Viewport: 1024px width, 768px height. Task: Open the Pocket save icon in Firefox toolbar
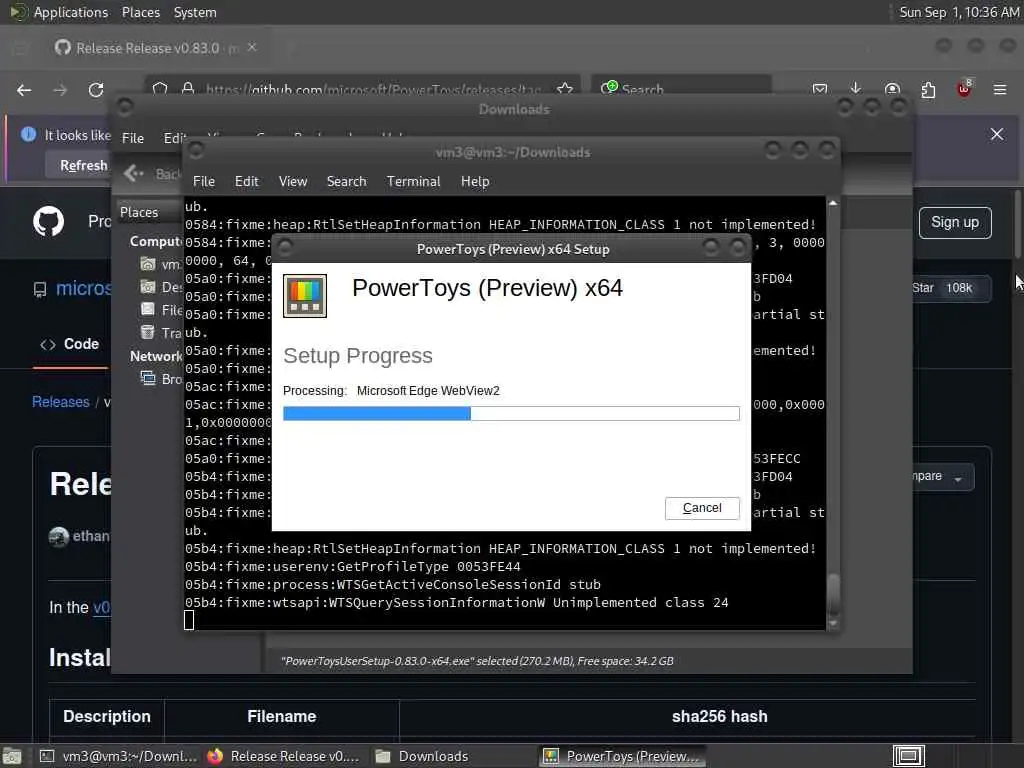pos(820,89)
